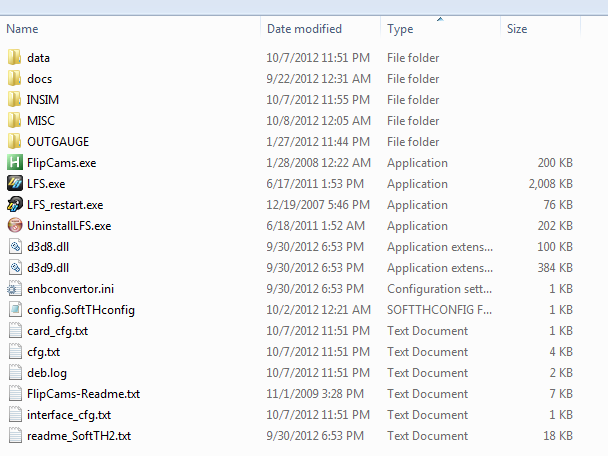
Task: Click the enbconvertor.ini gear icon
Action: 14,288
